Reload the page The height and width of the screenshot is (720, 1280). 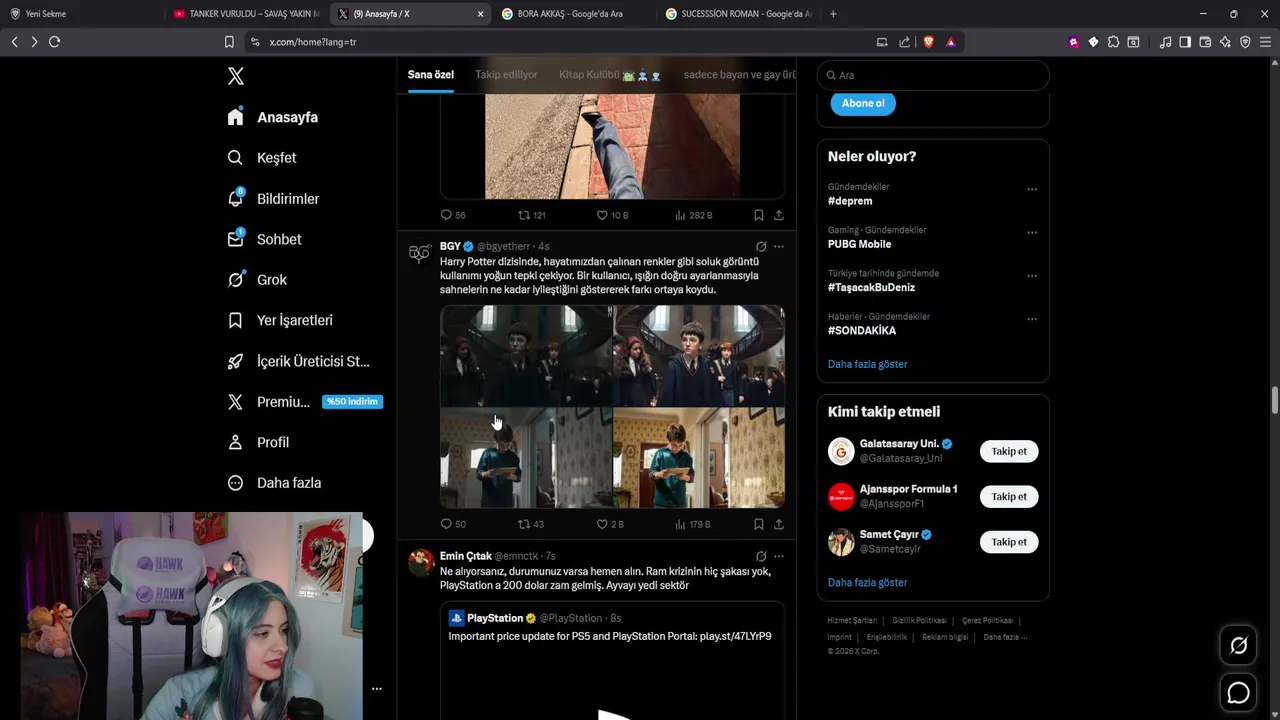55,42
